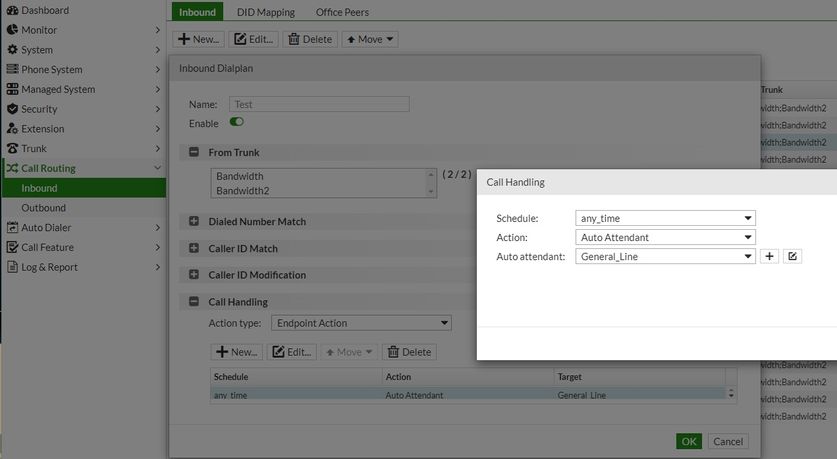The width and height of the screenshot is (837, 459).
Task: Click the Call Routing shuffle icon
Action: 12,168
